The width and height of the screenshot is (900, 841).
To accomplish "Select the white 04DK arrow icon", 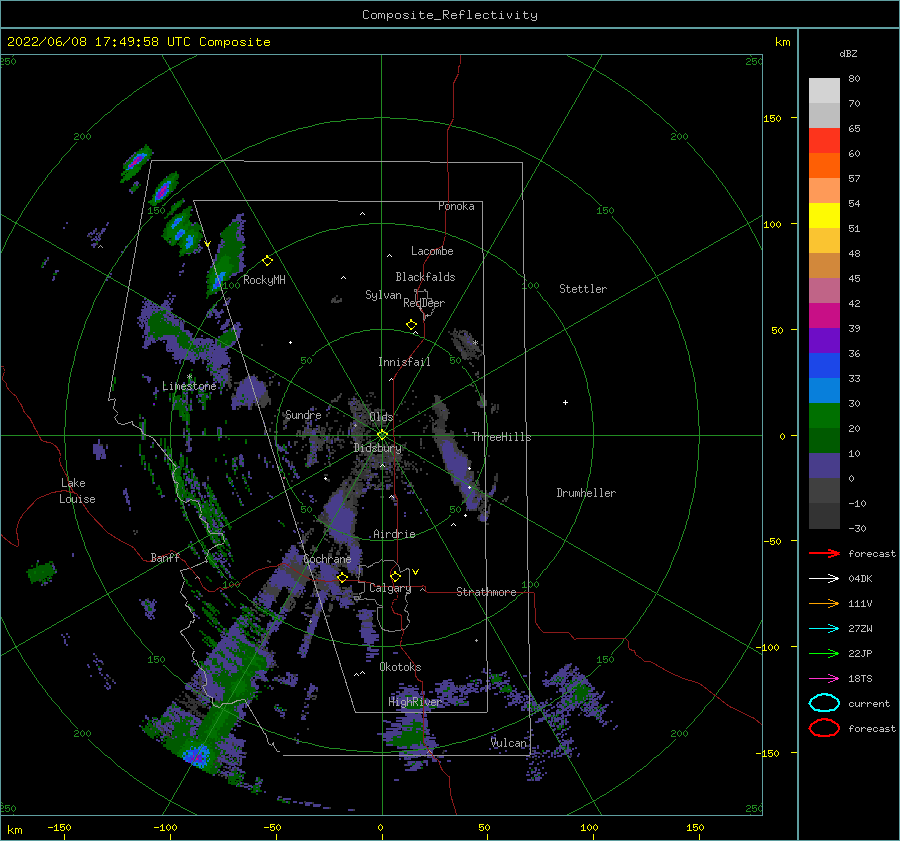I will 824,578.
